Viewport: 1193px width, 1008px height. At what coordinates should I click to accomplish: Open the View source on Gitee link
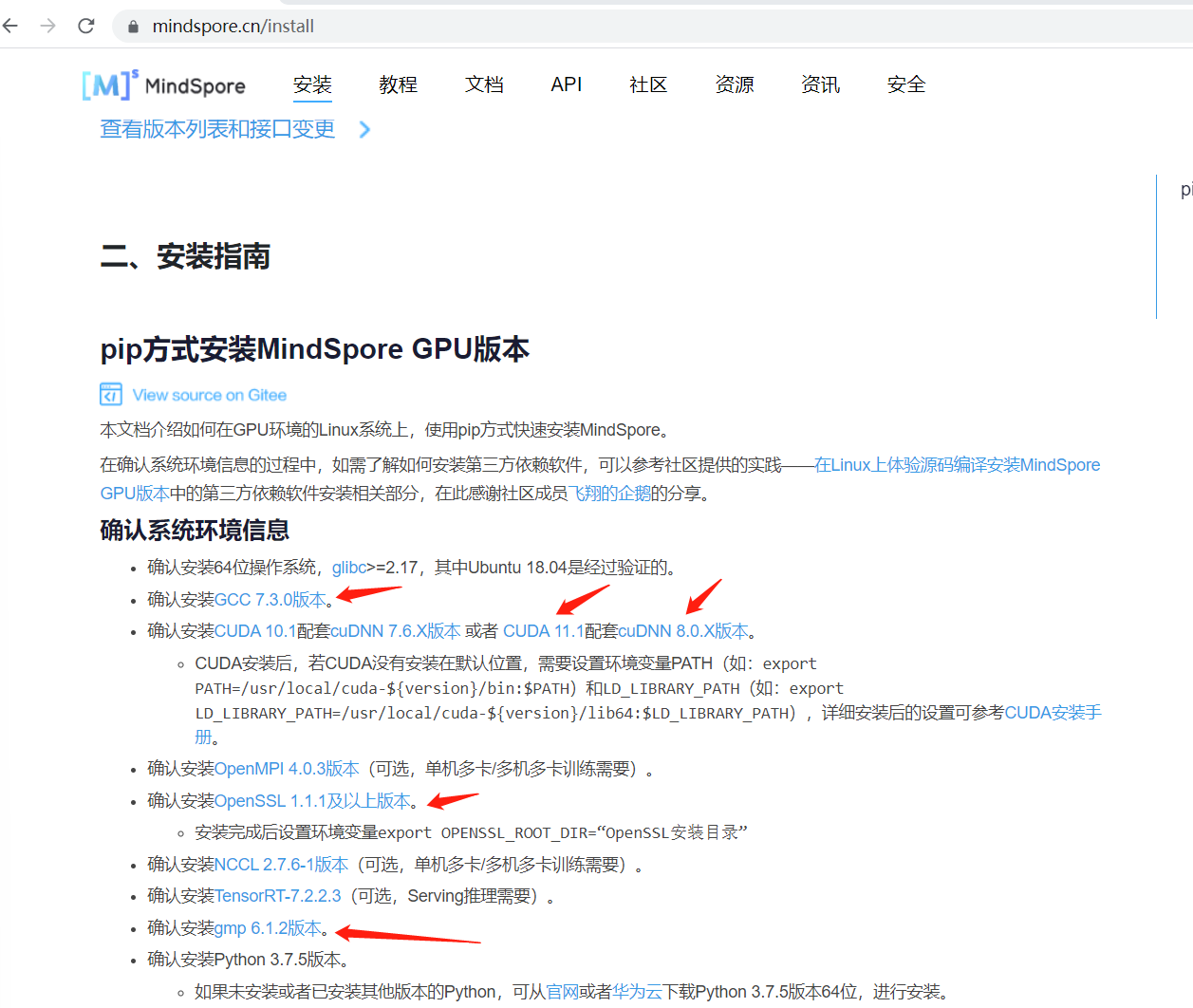point(209,395)
